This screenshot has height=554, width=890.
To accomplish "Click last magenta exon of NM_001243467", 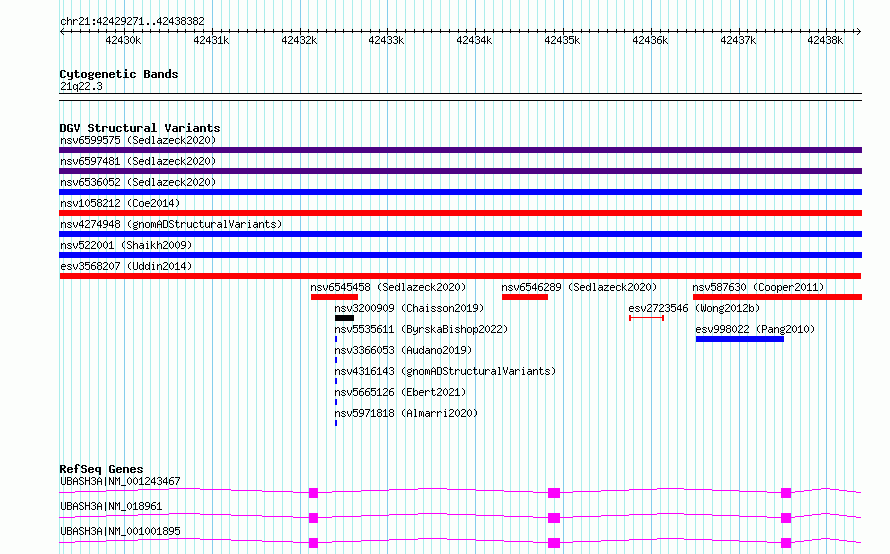I will tap(786, 493).
